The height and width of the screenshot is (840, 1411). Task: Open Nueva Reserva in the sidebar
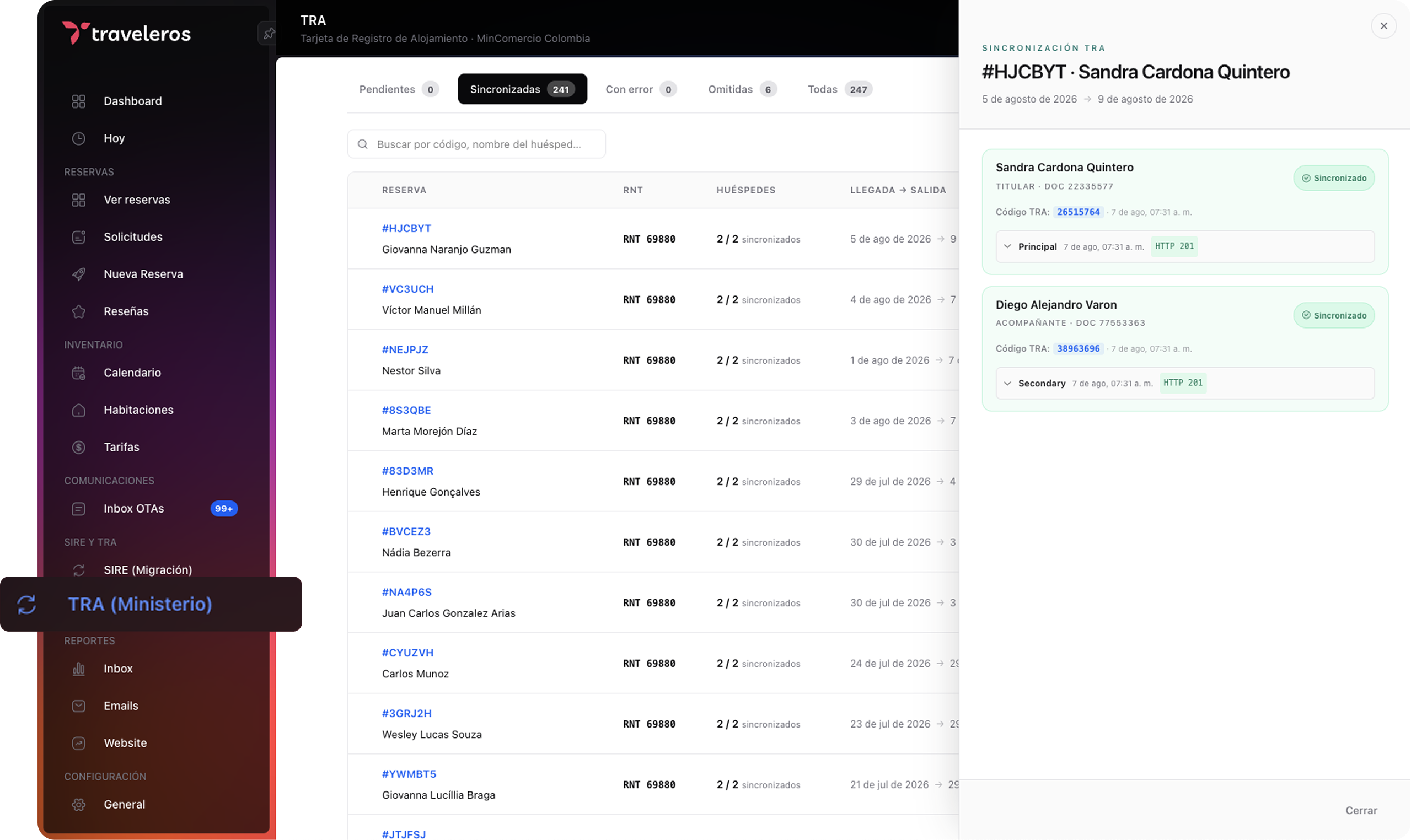click(143, 274)
